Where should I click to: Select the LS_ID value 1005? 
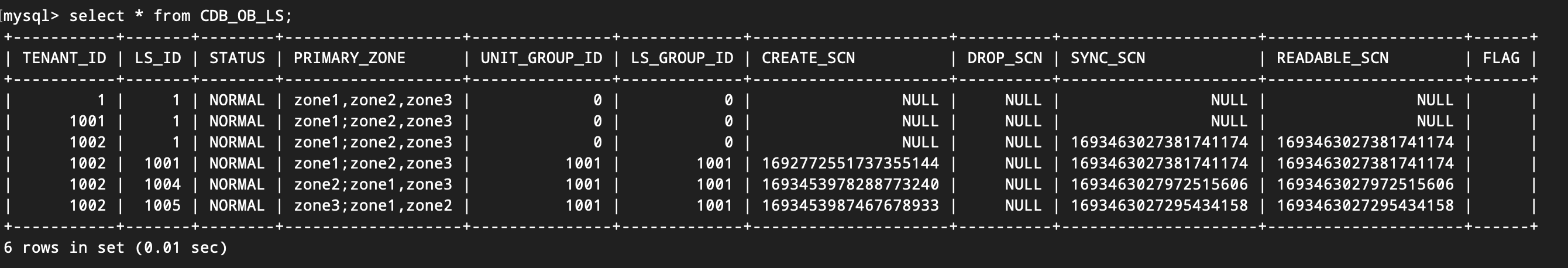click(x=163, y=206)
